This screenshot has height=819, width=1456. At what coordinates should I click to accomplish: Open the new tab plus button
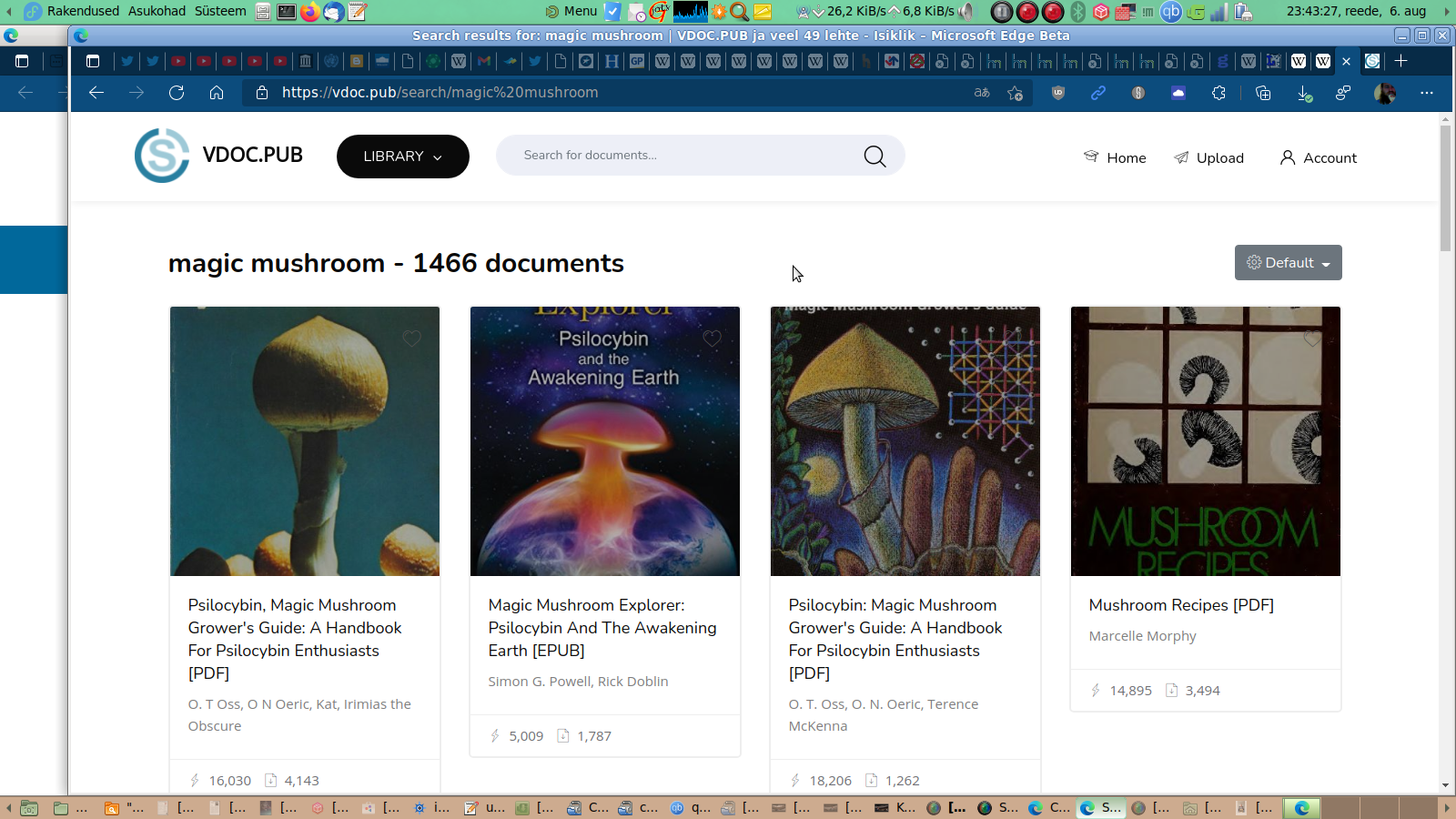tap(1400, 61)
